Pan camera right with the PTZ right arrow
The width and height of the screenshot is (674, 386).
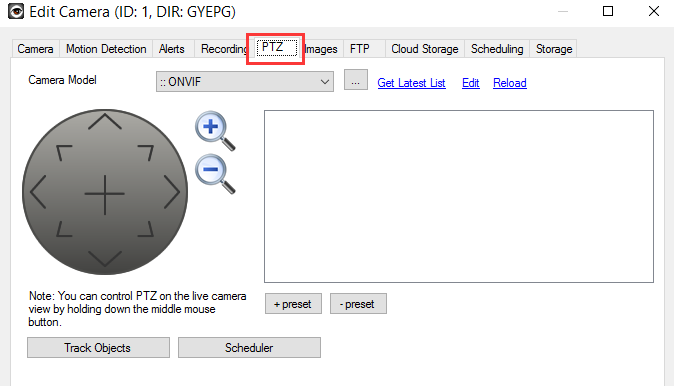pyautogui.click(x=172, y=192)
